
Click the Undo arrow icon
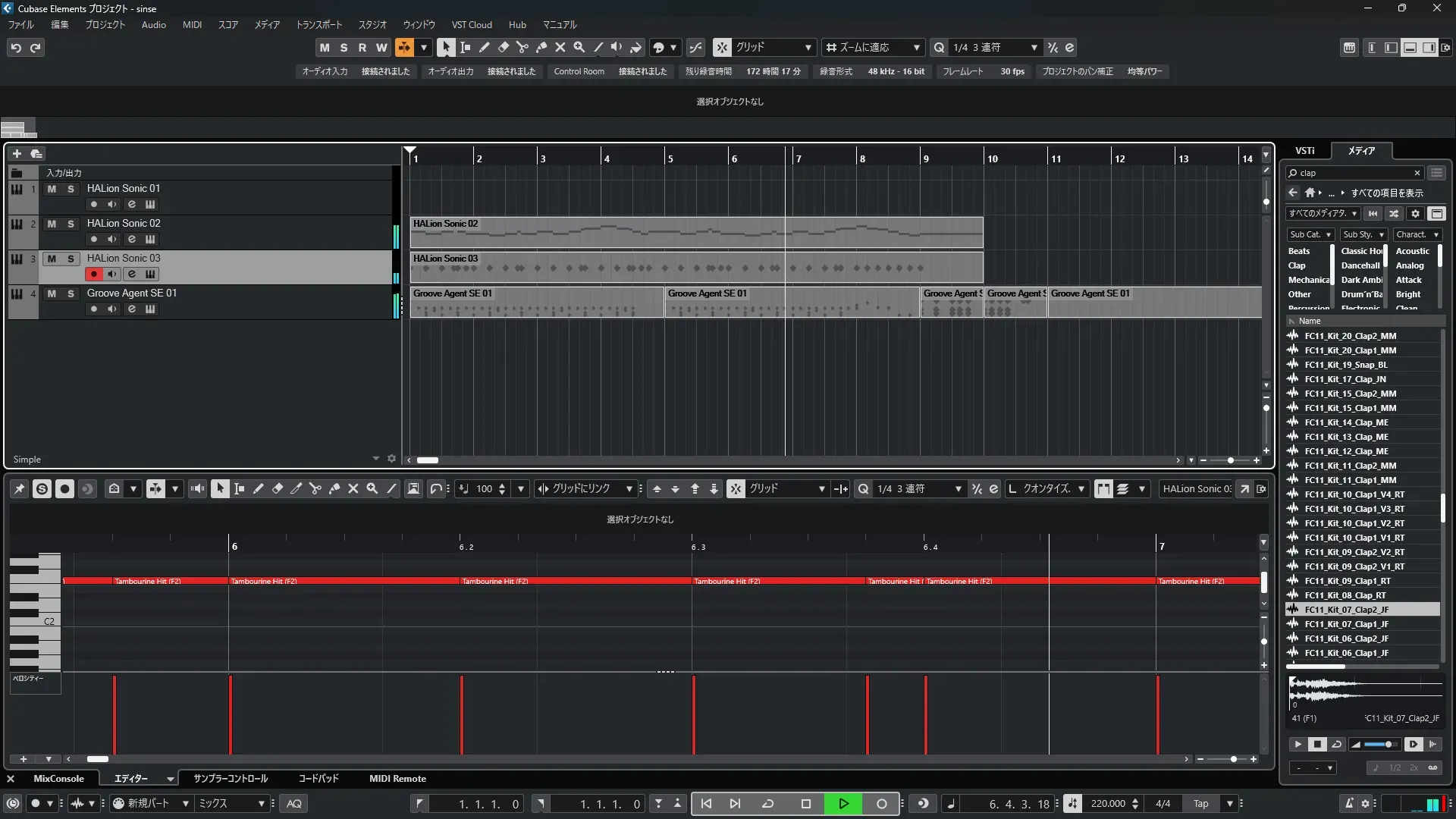click(x=15, y=47)
